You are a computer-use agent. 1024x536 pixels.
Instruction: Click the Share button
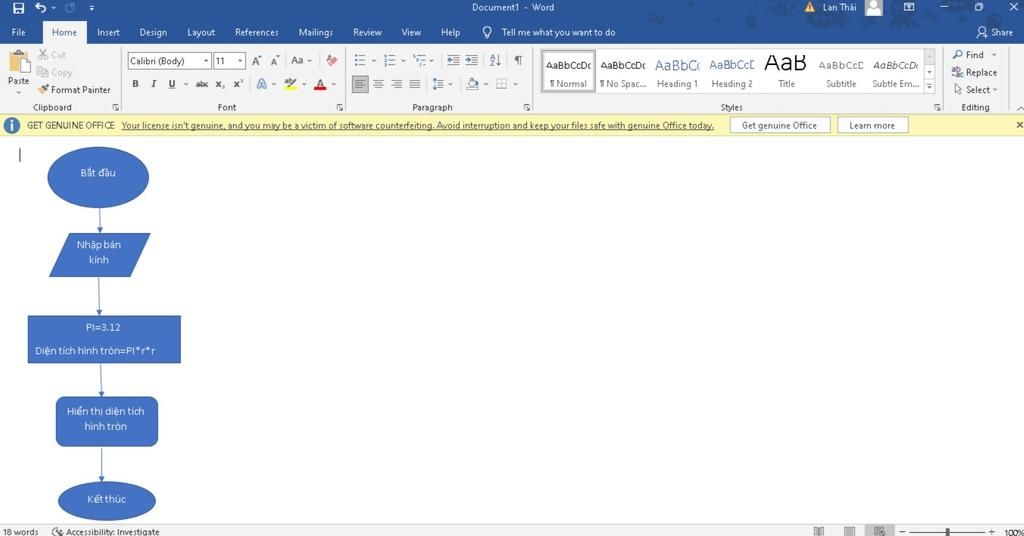click(995, 32)
